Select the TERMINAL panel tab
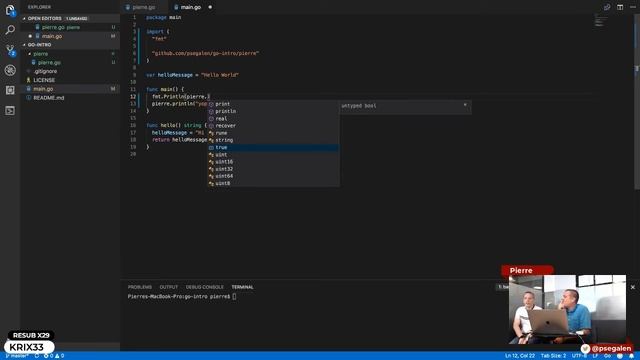 coord(242,287)
